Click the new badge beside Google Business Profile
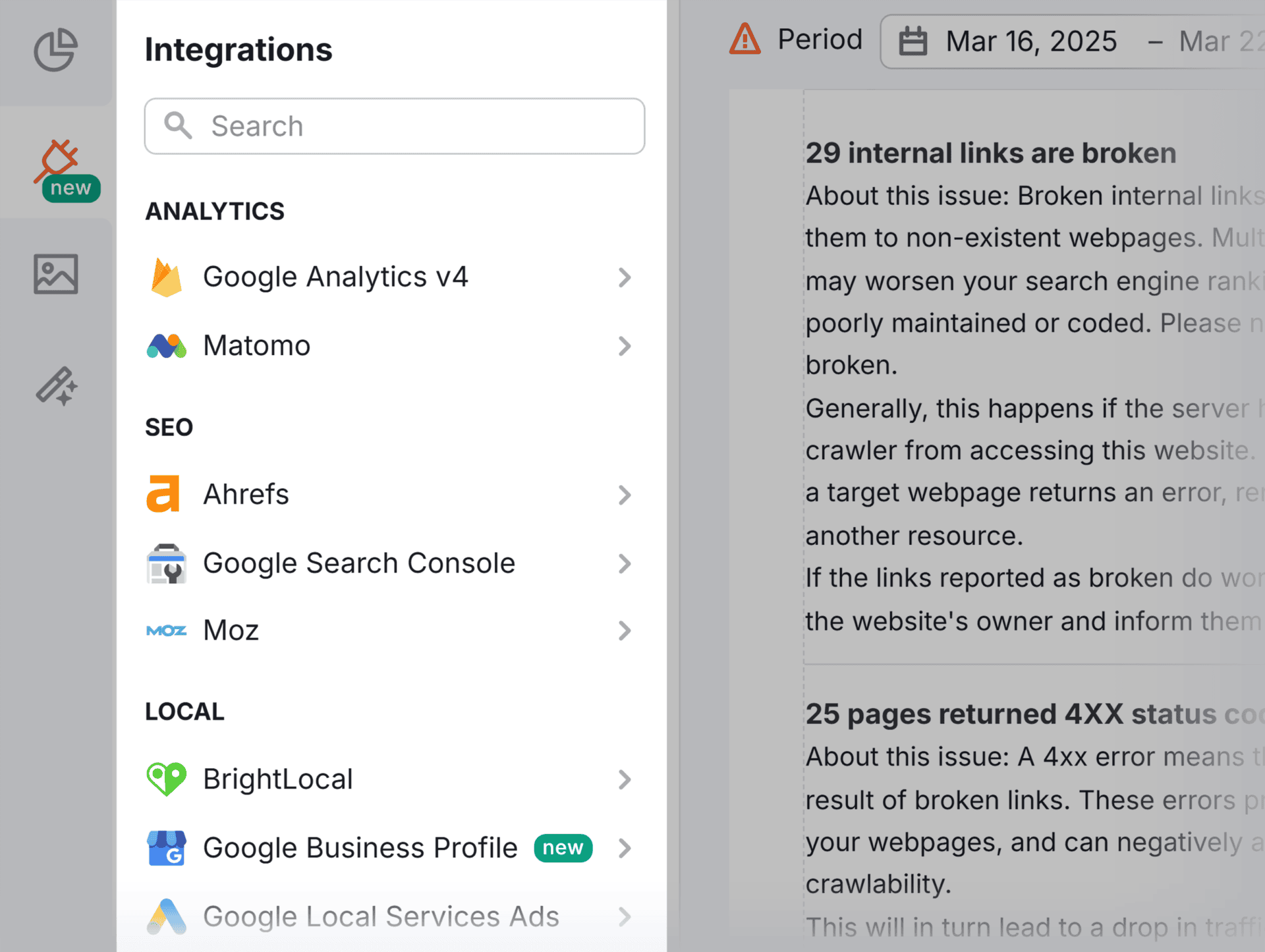1265x952 pixels. (563, 848)
